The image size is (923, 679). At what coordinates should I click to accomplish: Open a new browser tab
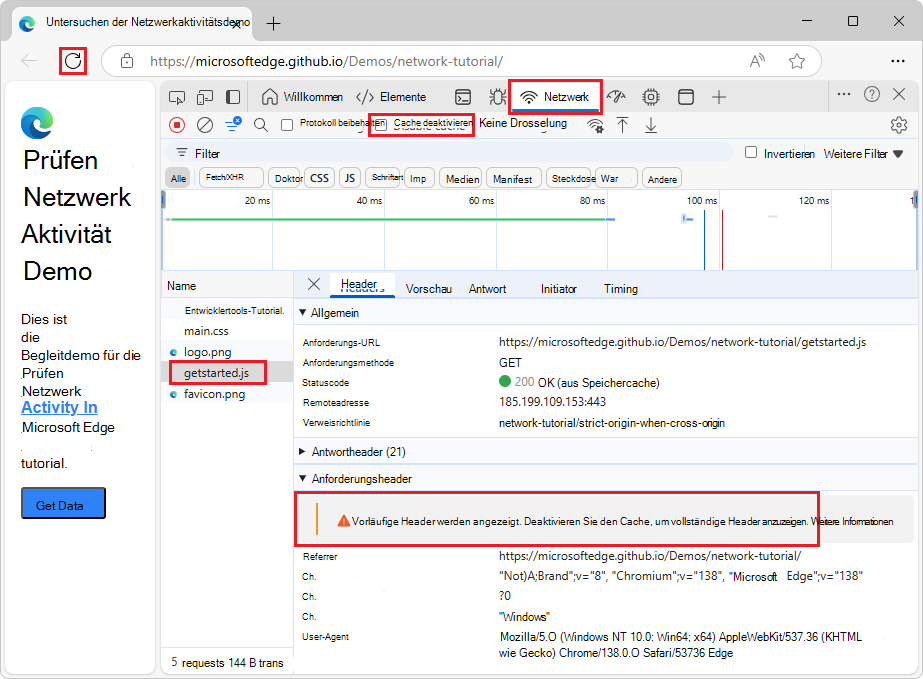273,24
